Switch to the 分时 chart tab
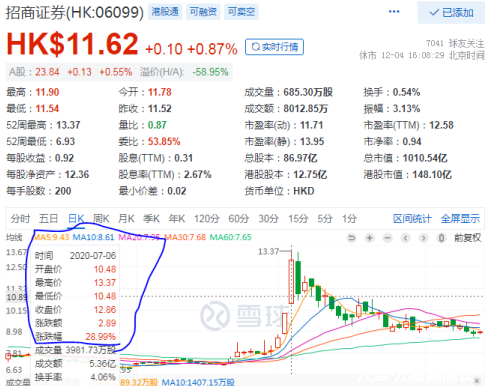 pyautogui.click(x=20, y=219)
